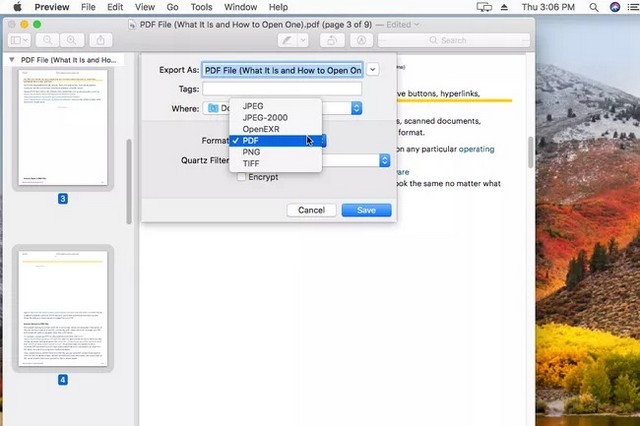
Task: Collapse the PDF File sidebar disclosure triangle
Action: (x=12, y=60)
